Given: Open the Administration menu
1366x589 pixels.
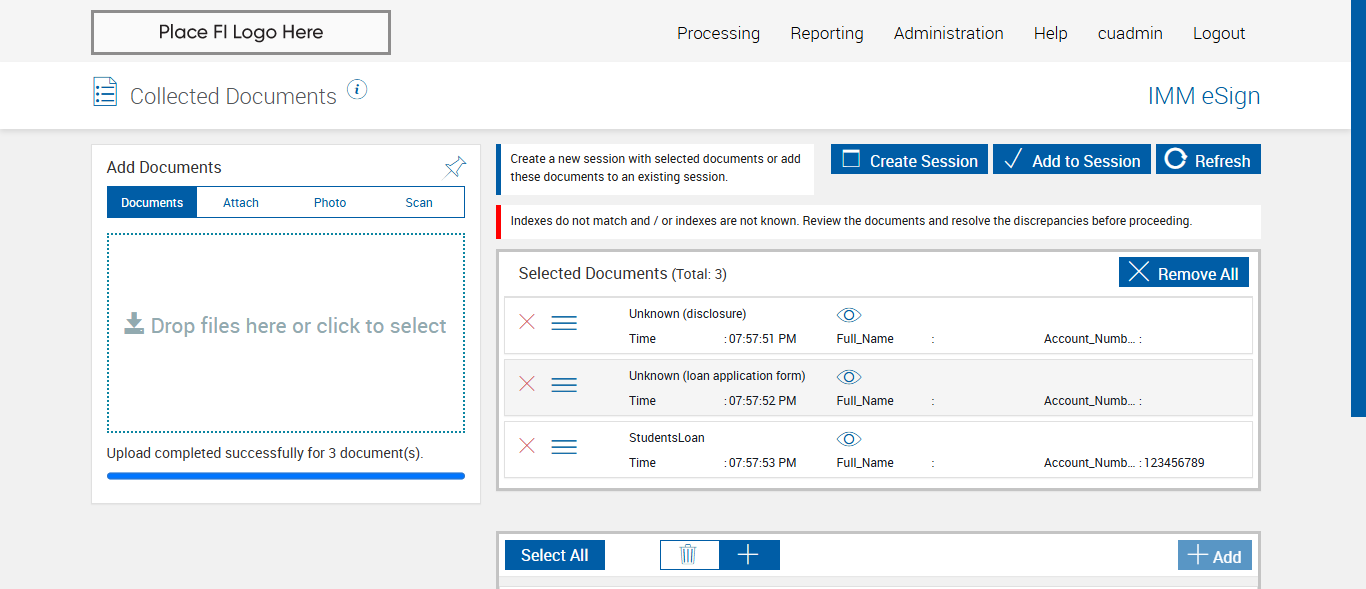Looking at the screenshot, I should tap(948, 33).
